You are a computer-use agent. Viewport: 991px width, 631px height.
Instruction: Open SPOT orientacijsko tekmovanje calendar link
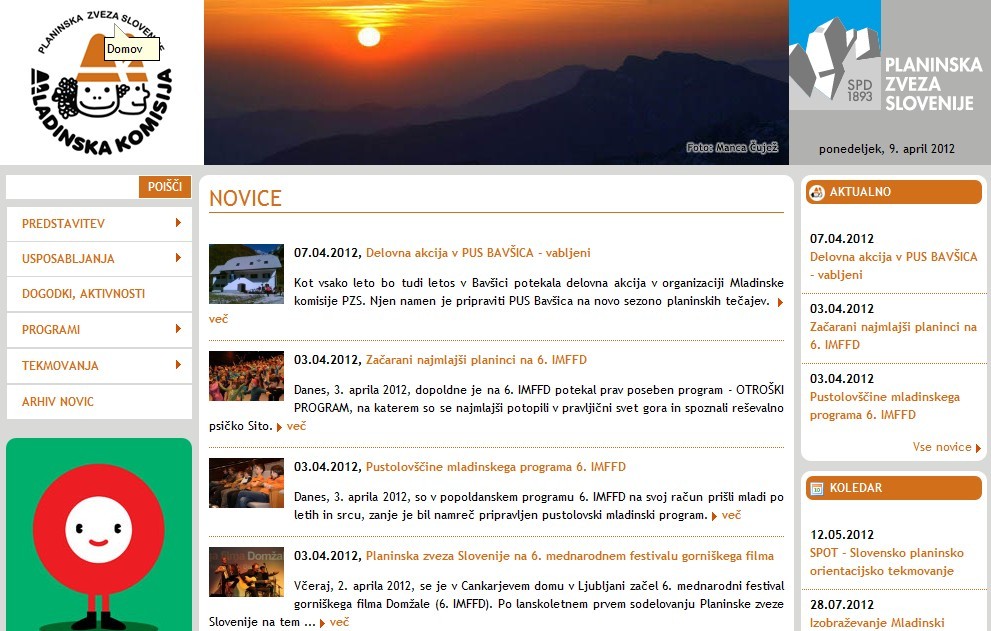pos(886,562)
